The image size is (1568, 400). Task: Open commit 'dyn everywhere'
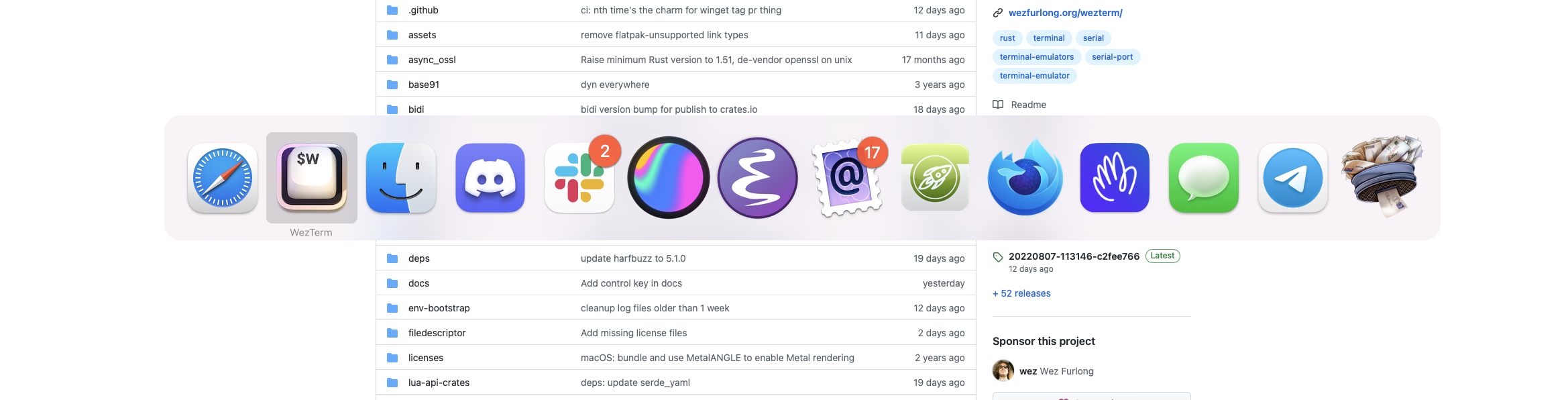point(615,85)
